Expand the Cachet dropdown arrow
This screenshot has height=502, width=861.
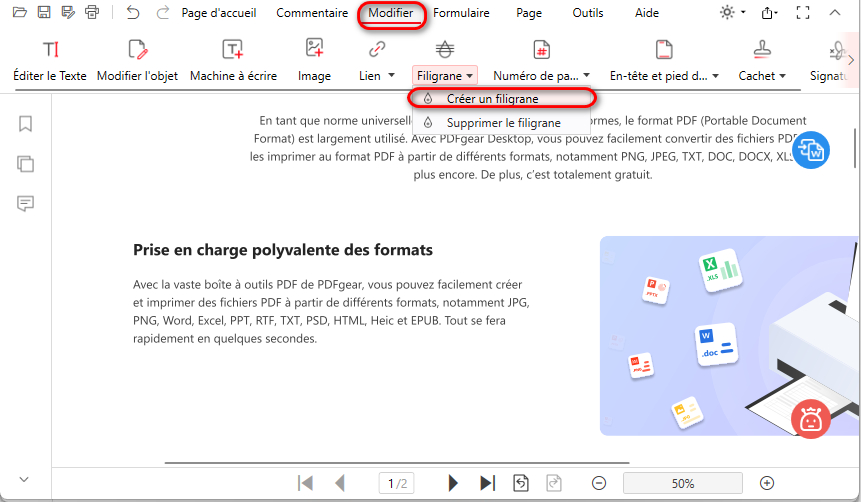coord(782,76)
